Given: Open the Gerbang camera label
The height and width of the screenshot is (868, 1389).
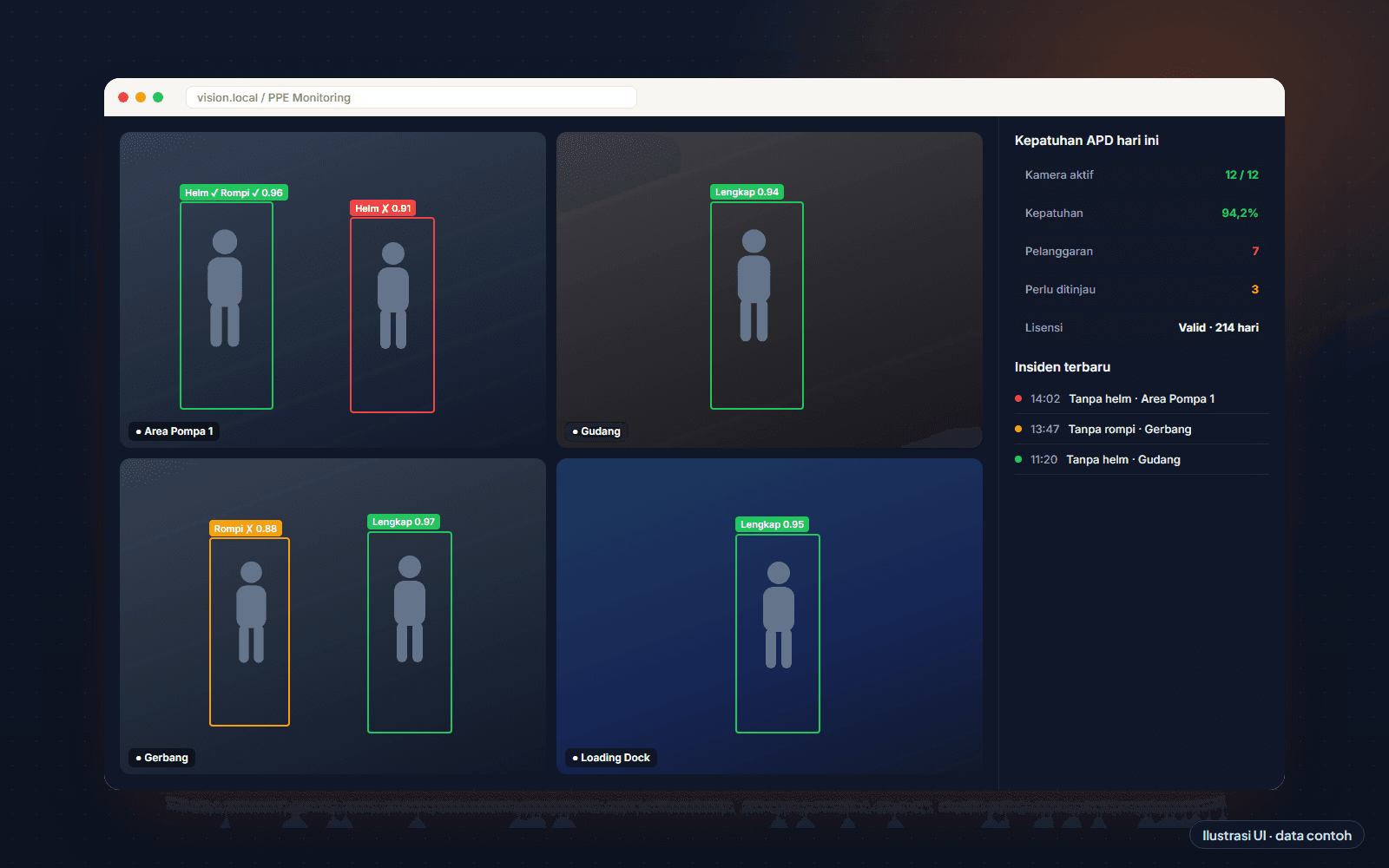Looking at the screenshot, I should (x=161, y=758).
